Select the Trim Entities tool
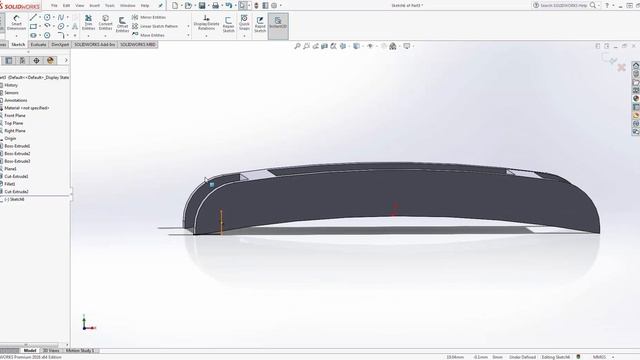640x360 pixels. click(88, 23)
